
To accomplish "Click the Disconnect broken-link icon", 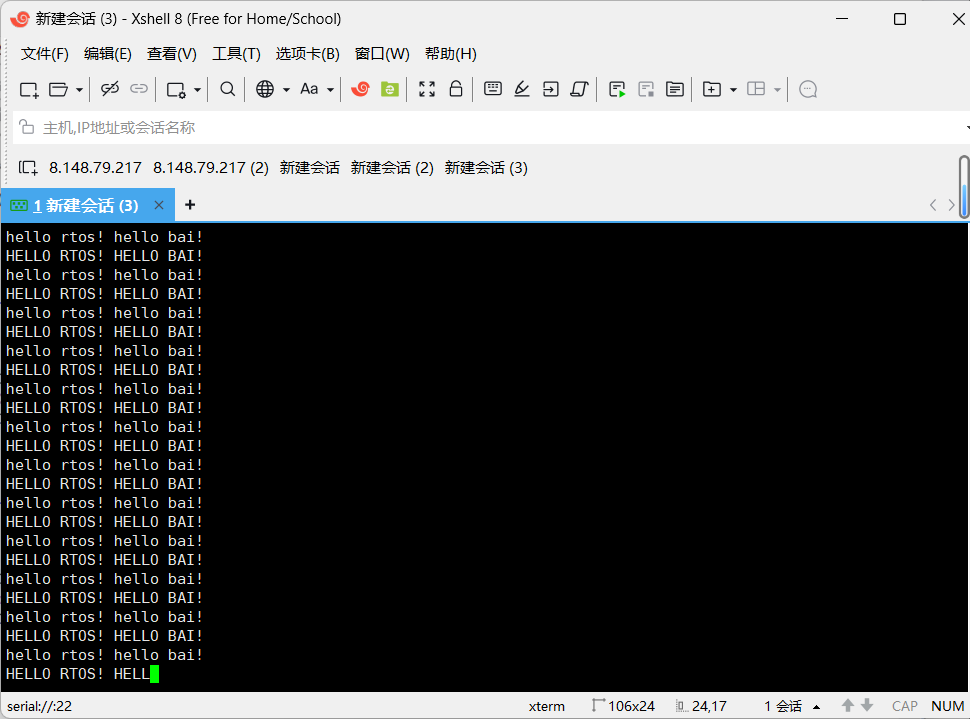I will click(x=110, y=89).
